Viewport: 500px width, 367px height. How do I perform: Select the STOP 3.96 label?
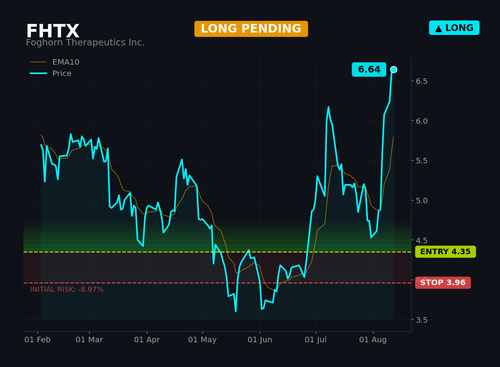point(443,283)
